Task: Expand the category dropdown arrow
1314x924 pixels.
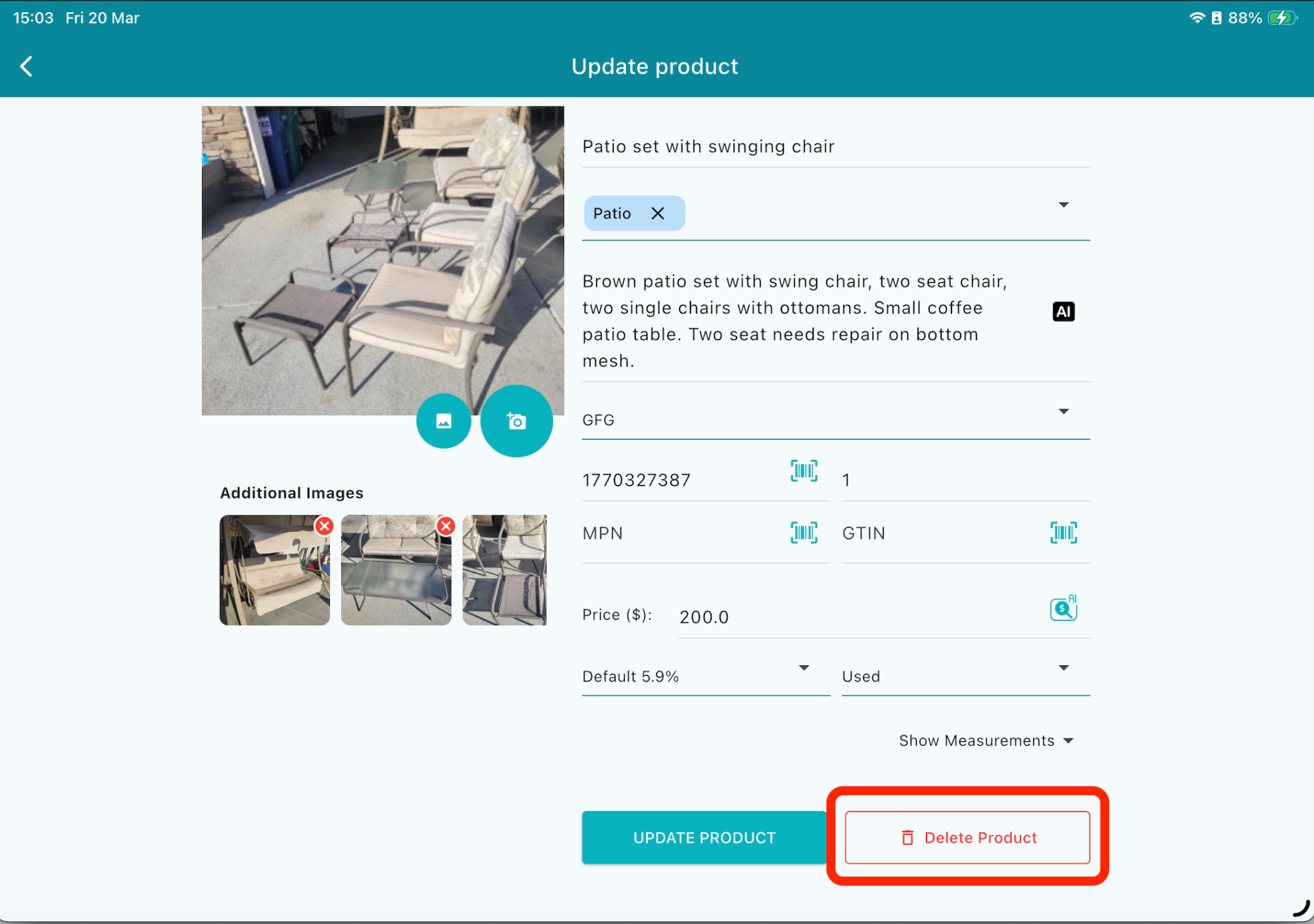Action: click(x=1063, y=205)
